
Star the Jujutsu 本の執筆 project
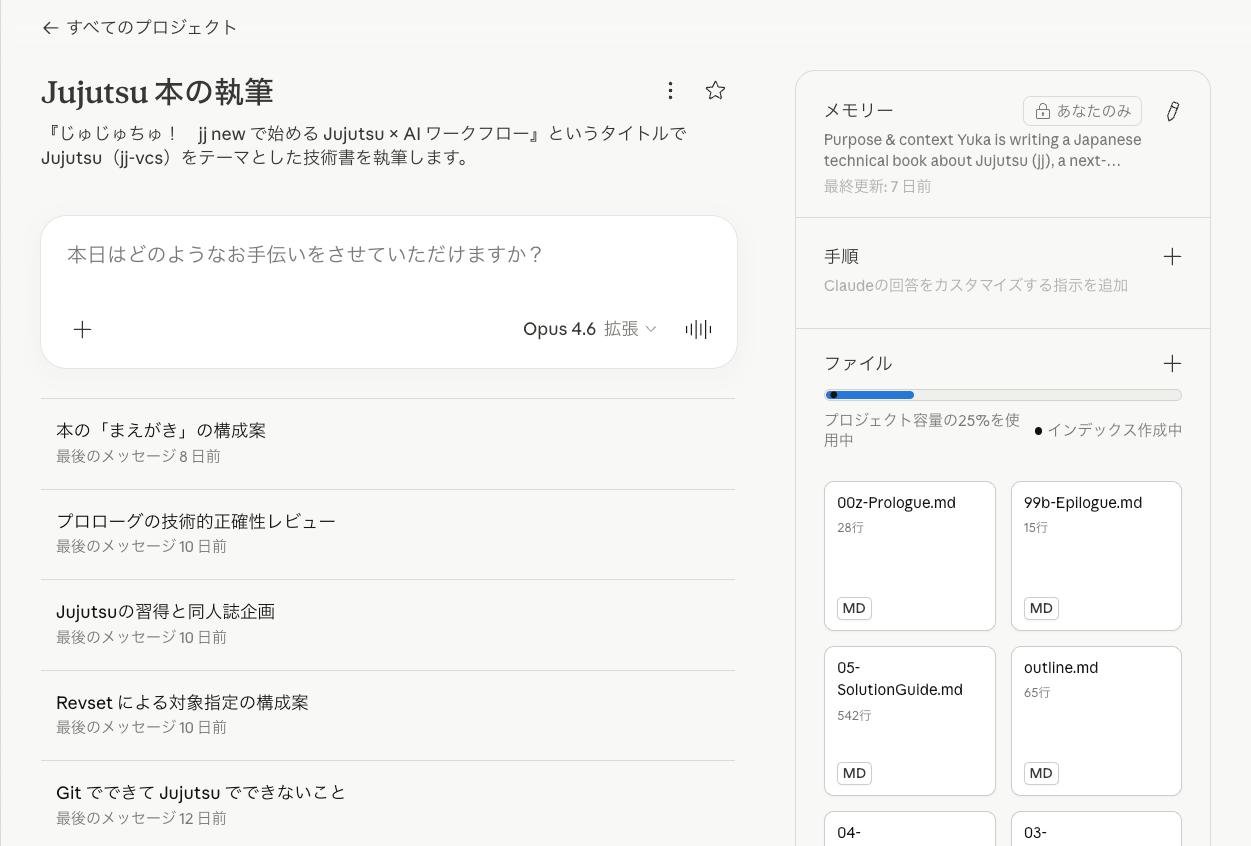tap(715, 91)
